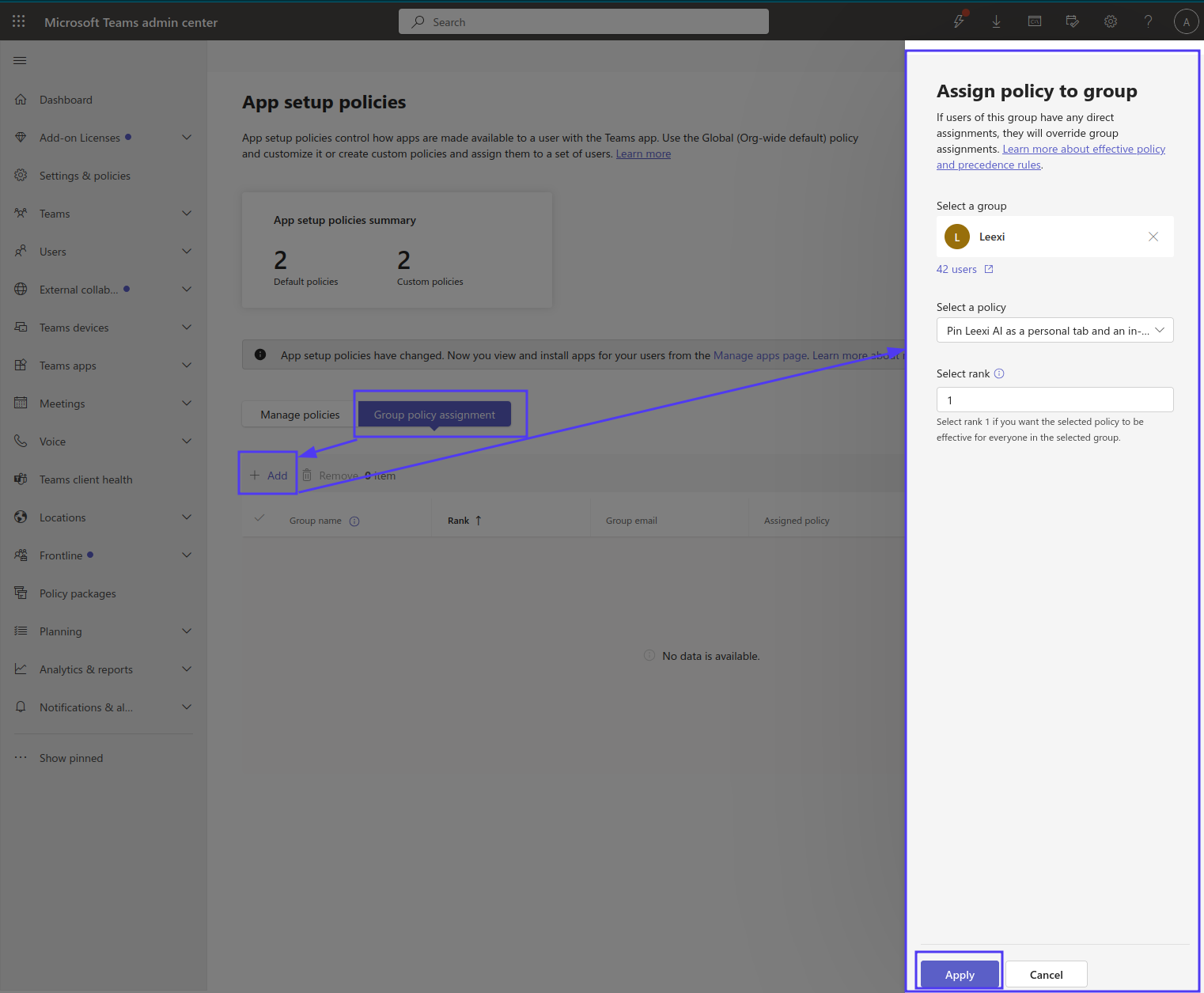
Task: Open the account avatar in top bar
Action: [1186, 21]
